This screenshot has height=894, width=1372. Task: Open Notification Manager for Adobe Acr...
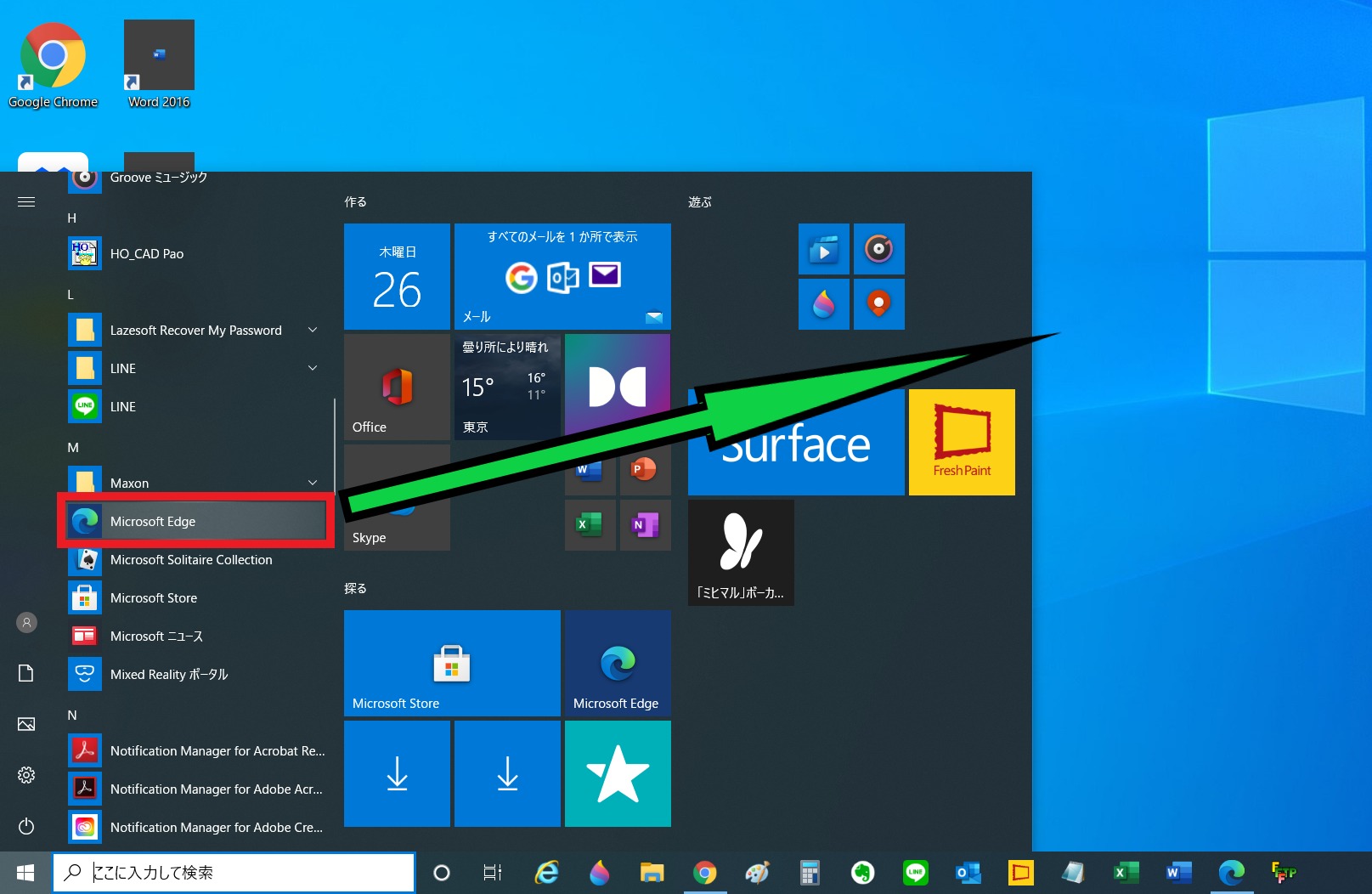pyautogui.click(x=196, y=789)
